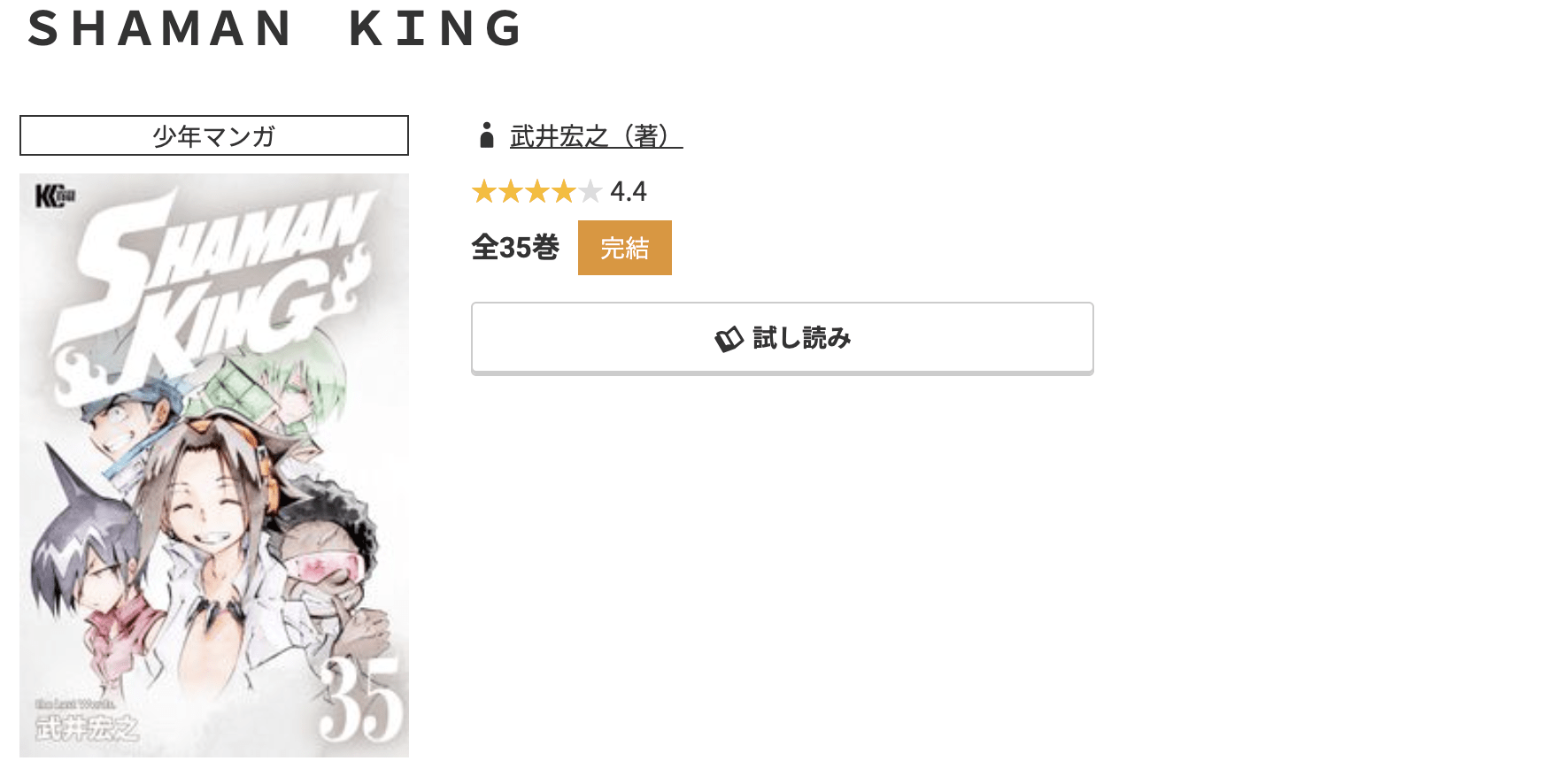Screen dimensions: 1551x784
Task: Click the SHAMAN KING page title heading
Action: (276, 28)
